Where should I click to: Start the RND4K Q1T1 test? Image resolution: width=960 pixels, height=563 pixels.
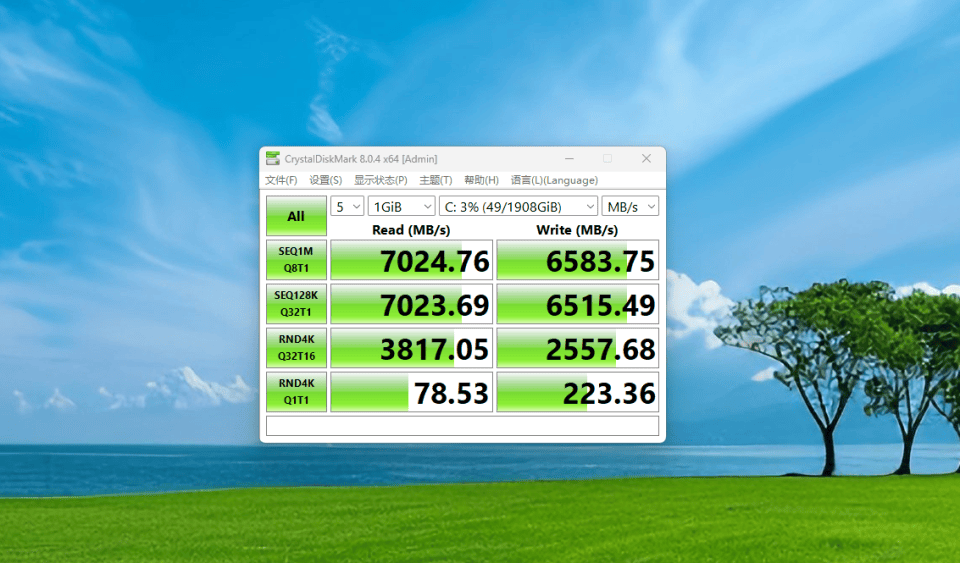tap(296, 392)
